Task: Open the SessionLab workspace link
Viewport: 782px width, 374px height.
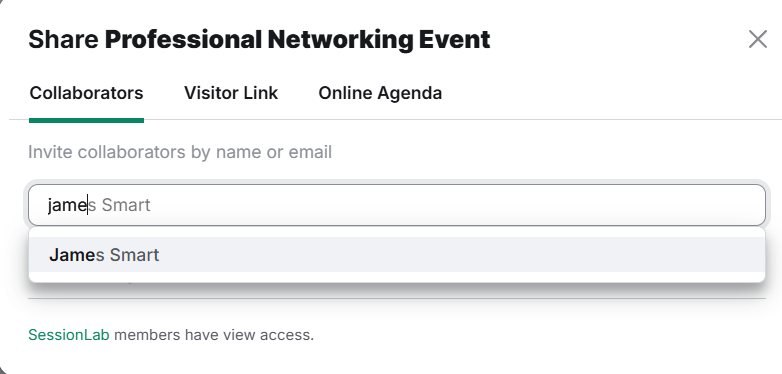Action: pos(68,335)
